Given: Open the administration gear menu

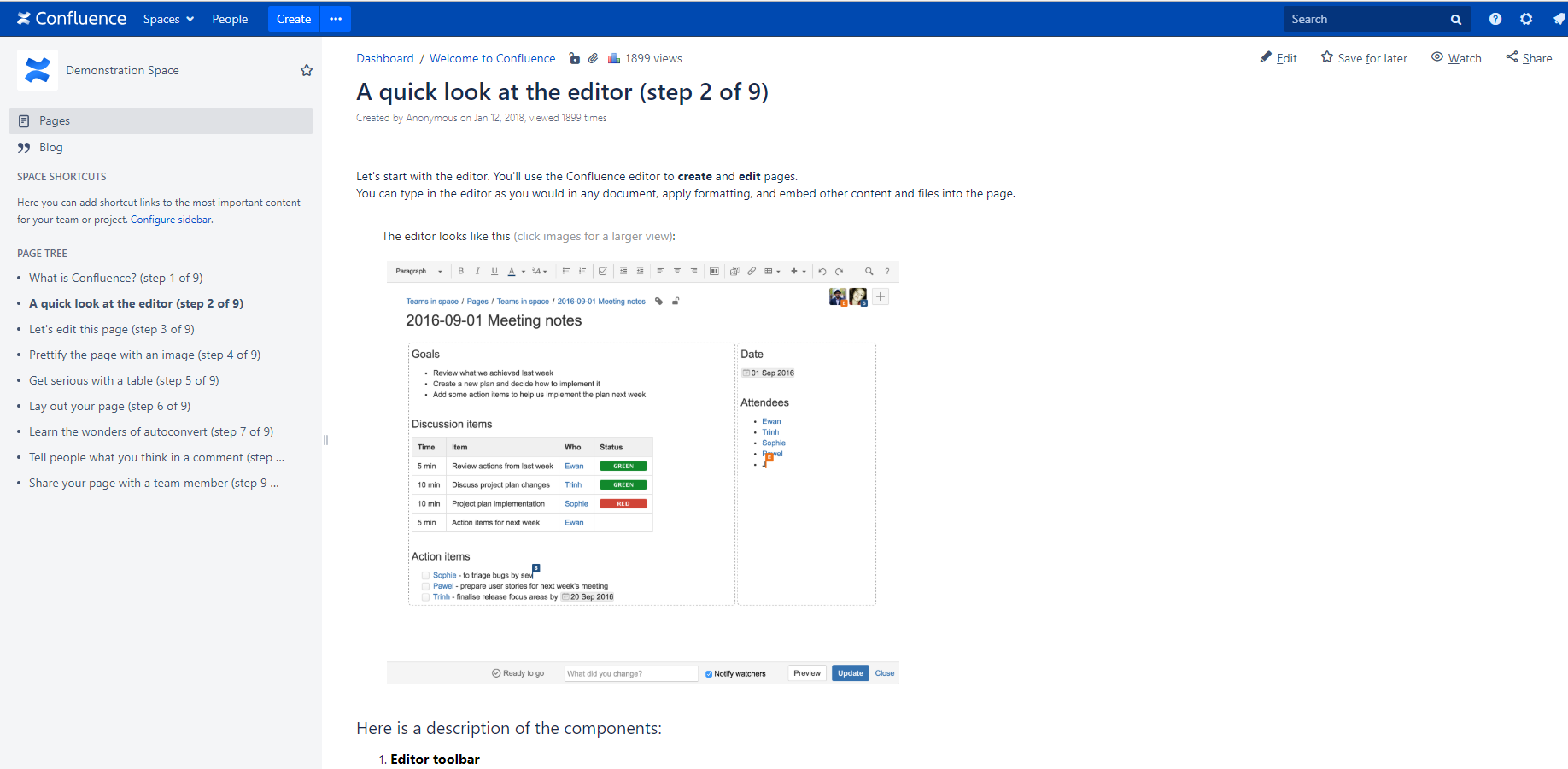Looking at the screenshot, I should click(1526, 19).
